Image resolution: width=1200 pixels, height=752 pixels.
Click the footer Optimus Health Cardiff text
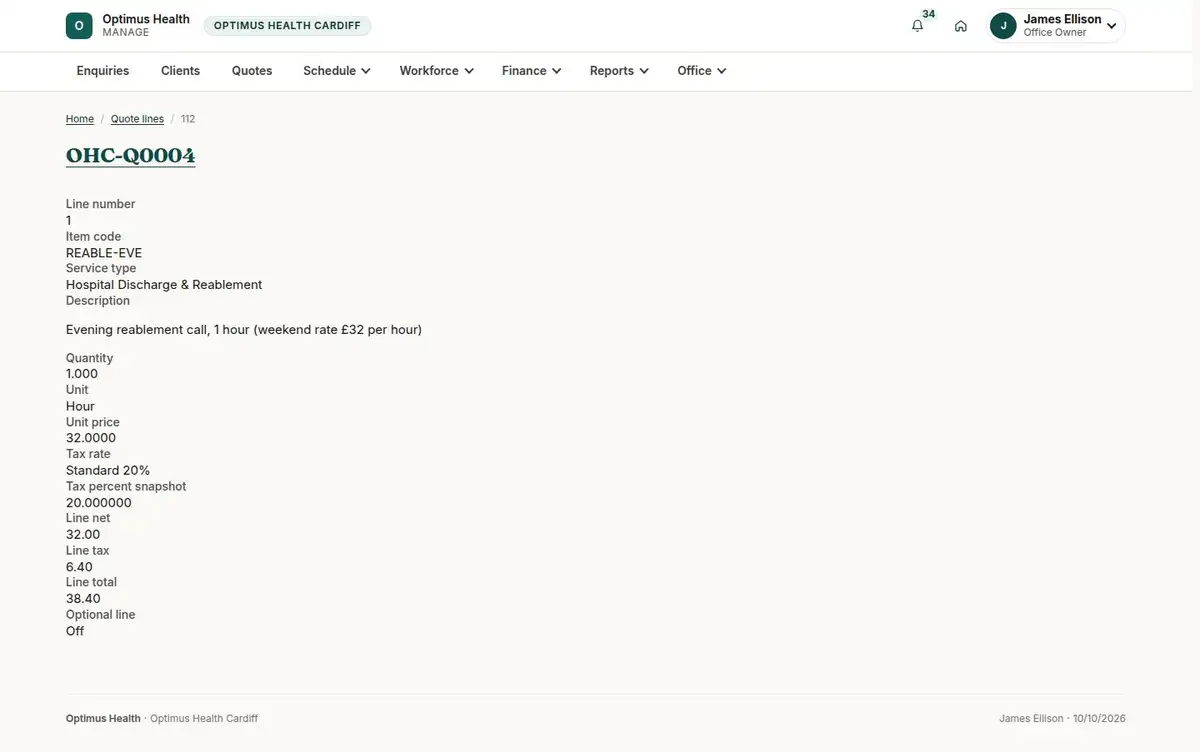point(204,719)
